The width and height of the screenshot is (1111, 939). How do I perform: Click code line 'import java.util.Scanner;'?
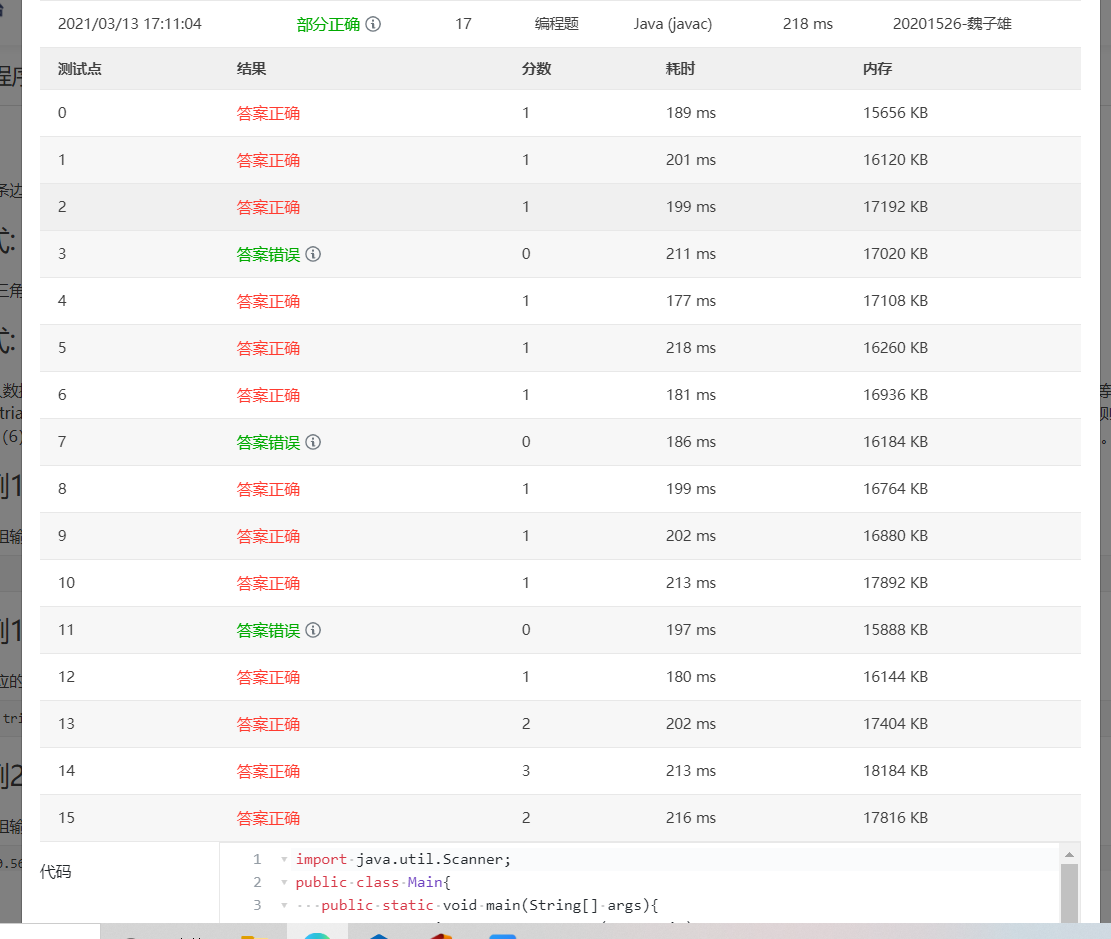403,860
